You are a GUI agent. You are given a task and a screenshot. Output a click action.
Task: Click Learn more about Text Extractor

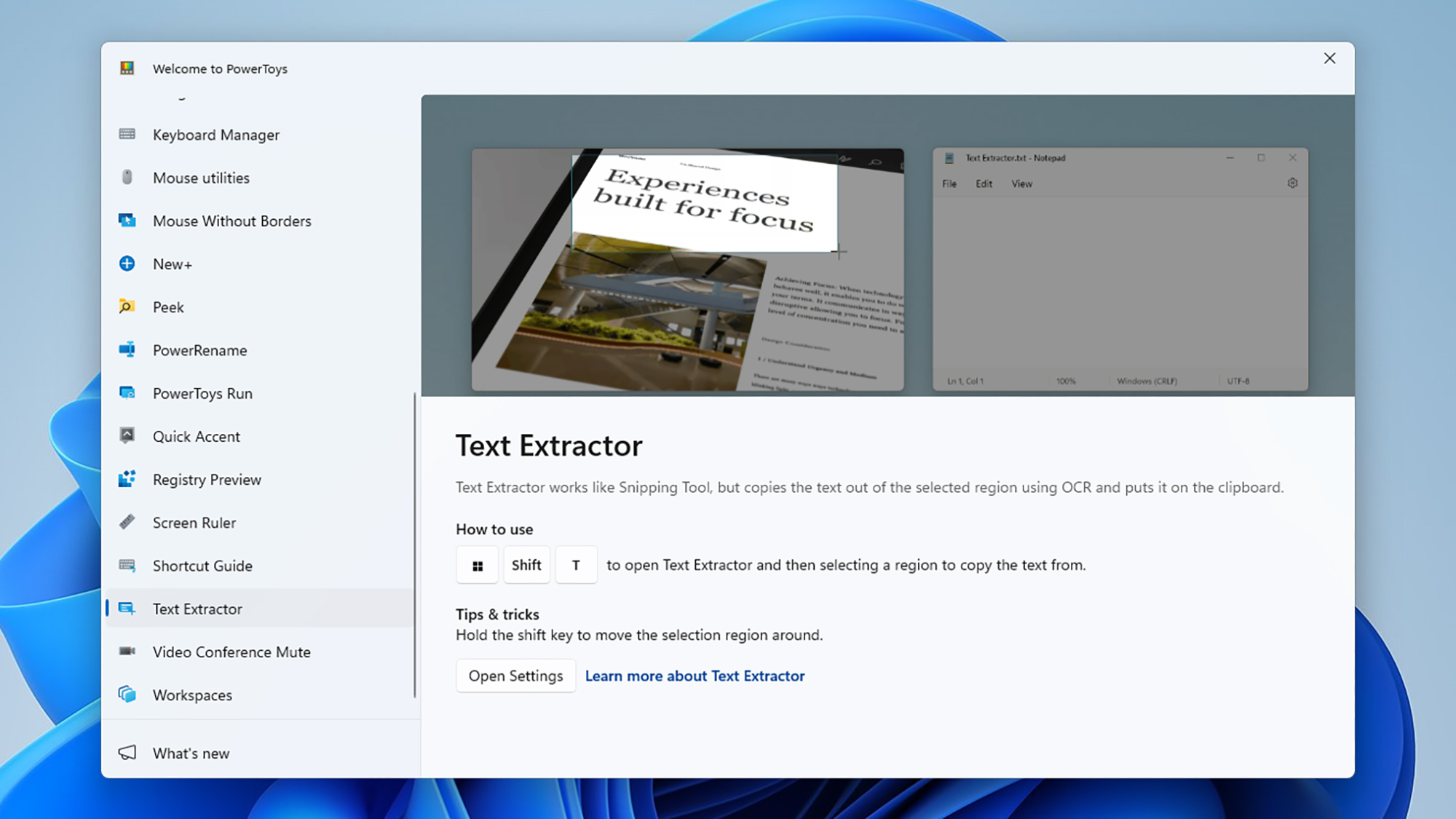(695, 675)
